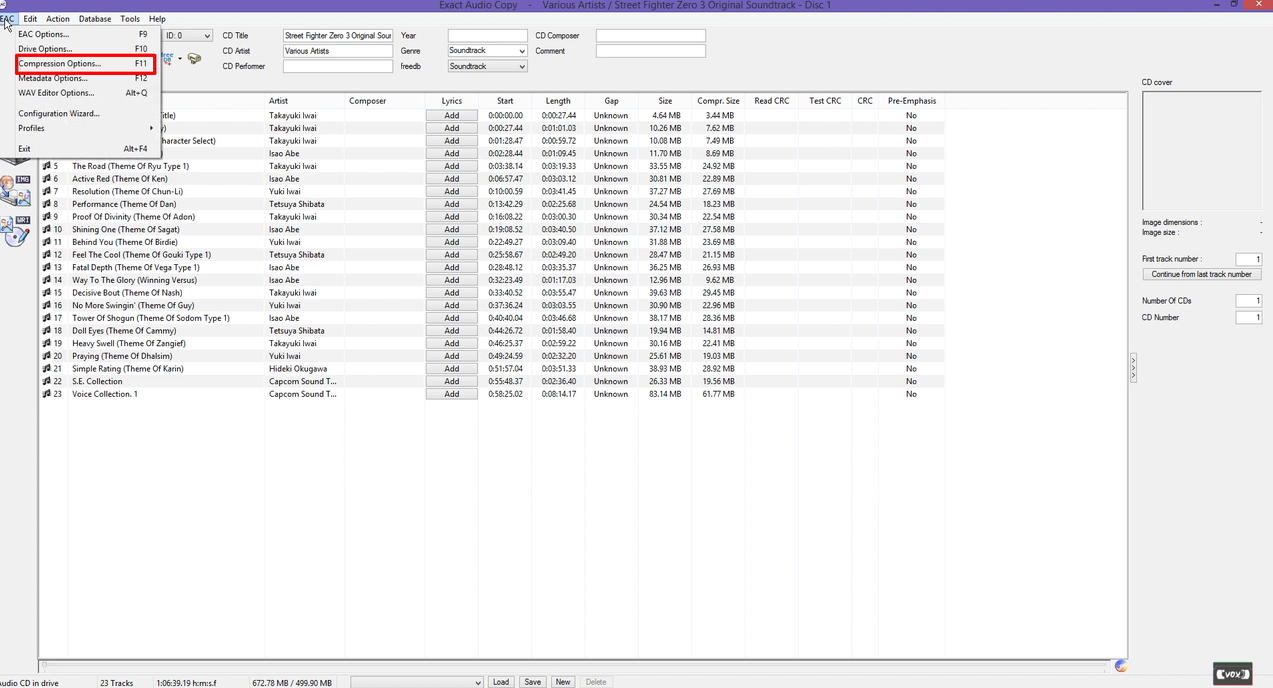Viewport: 1273px width, 688px height.
Task: Click the CD Title input field
Action: pyautogui.click(x=338, y=36)
